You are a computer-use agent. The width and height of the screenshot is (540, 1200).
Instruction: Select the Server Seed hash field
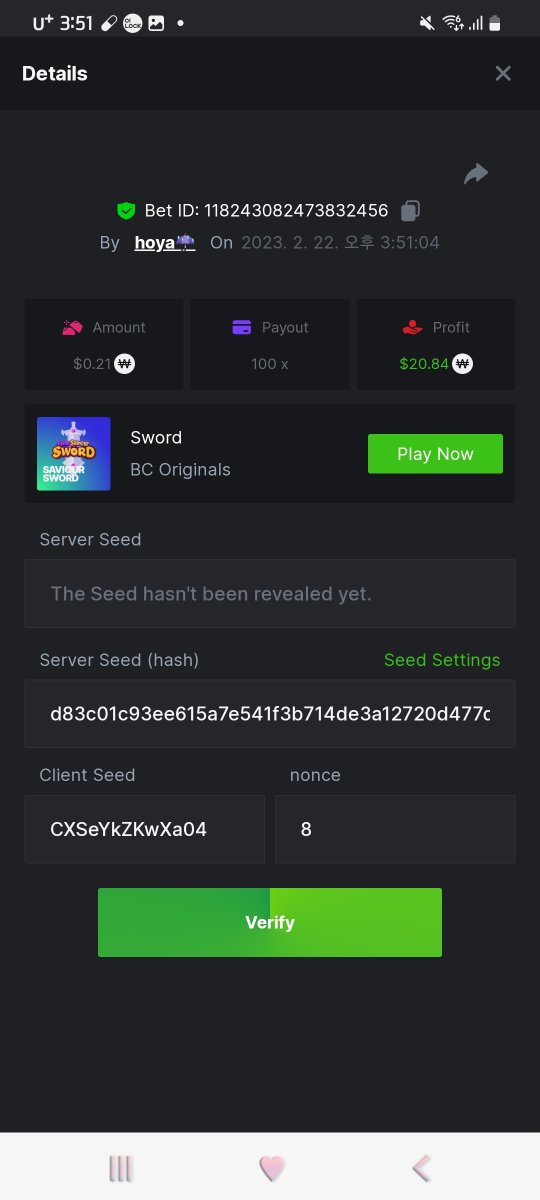pos(270,714)
